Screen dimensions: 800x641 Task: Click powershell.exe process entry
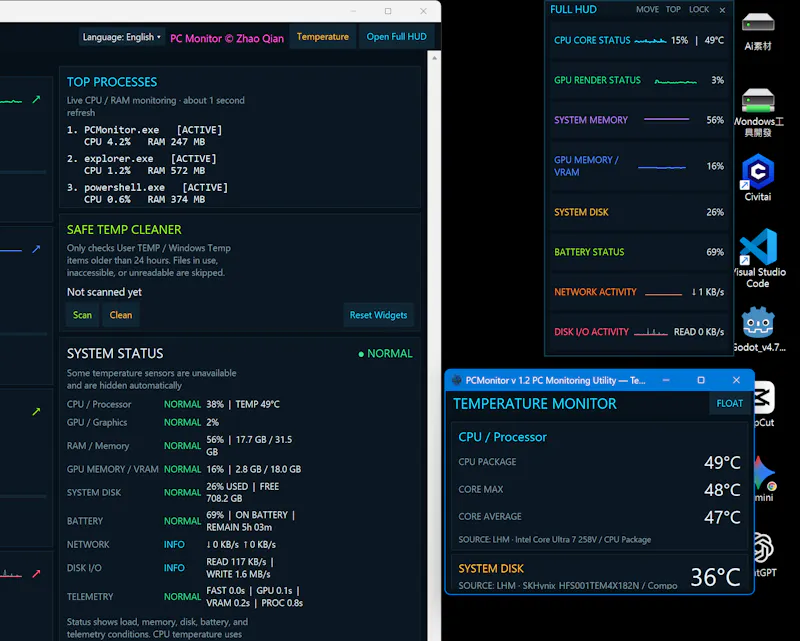148,193
